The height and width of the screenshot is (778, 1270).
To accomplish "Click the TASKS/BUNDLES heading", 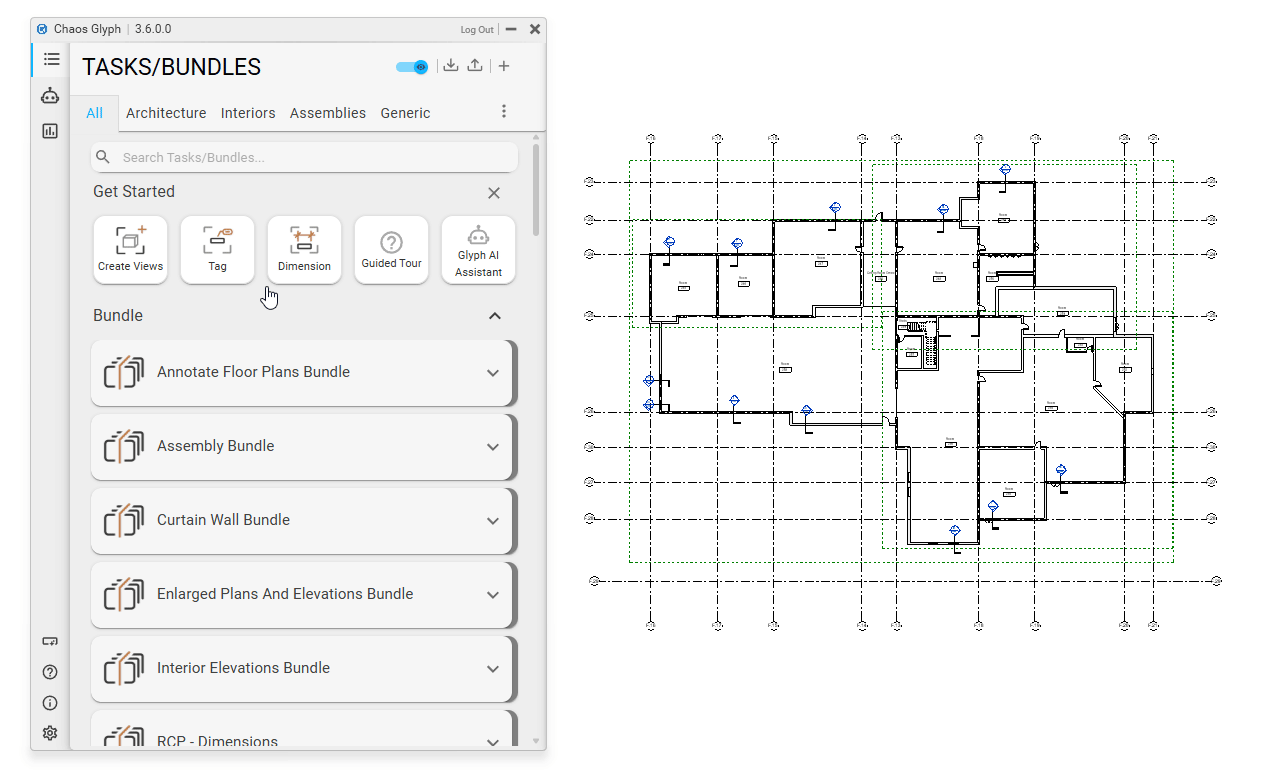I will pos(171,67).
